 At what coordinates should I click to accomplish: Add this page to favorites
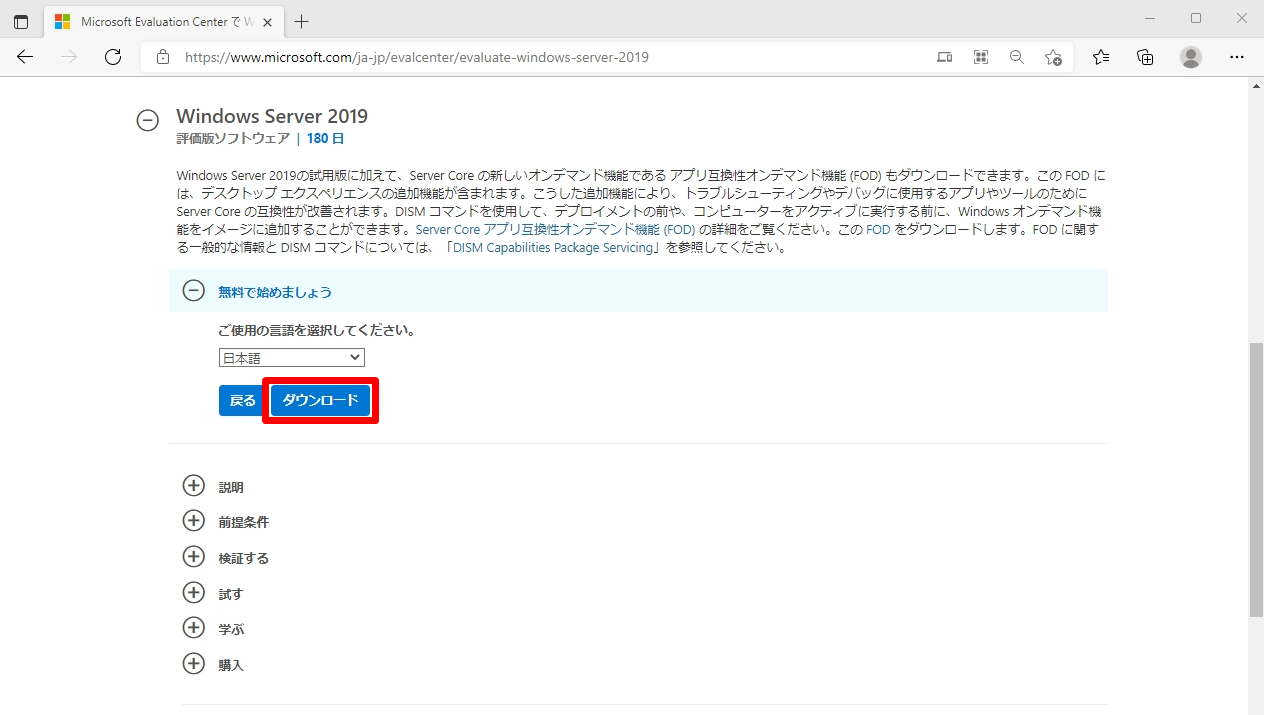coord(1053,57)
